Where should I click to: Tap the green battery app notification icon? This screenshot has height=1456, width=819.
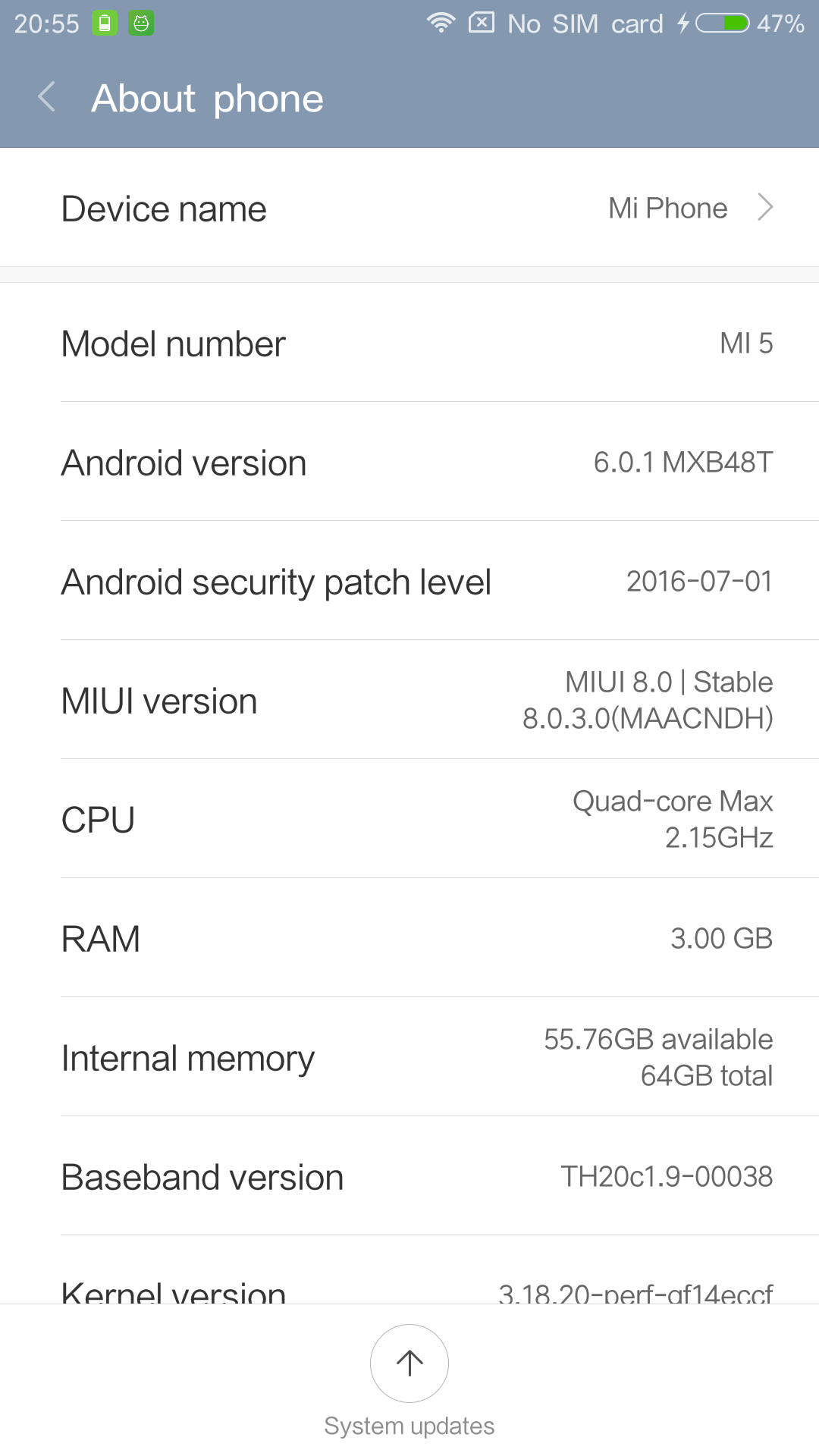point(105,24)
